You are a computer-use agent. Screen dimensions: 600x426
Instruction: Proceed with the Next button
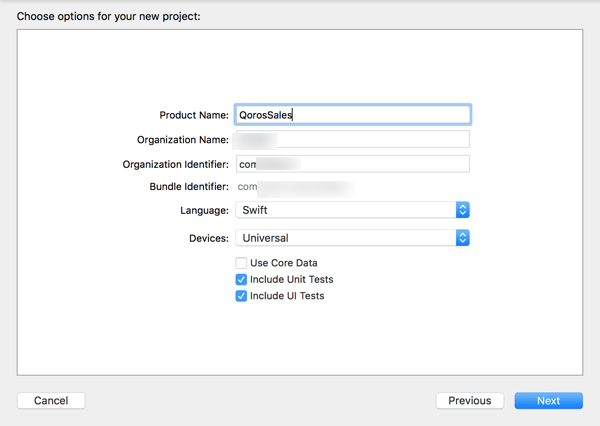[x=548, y=401]
